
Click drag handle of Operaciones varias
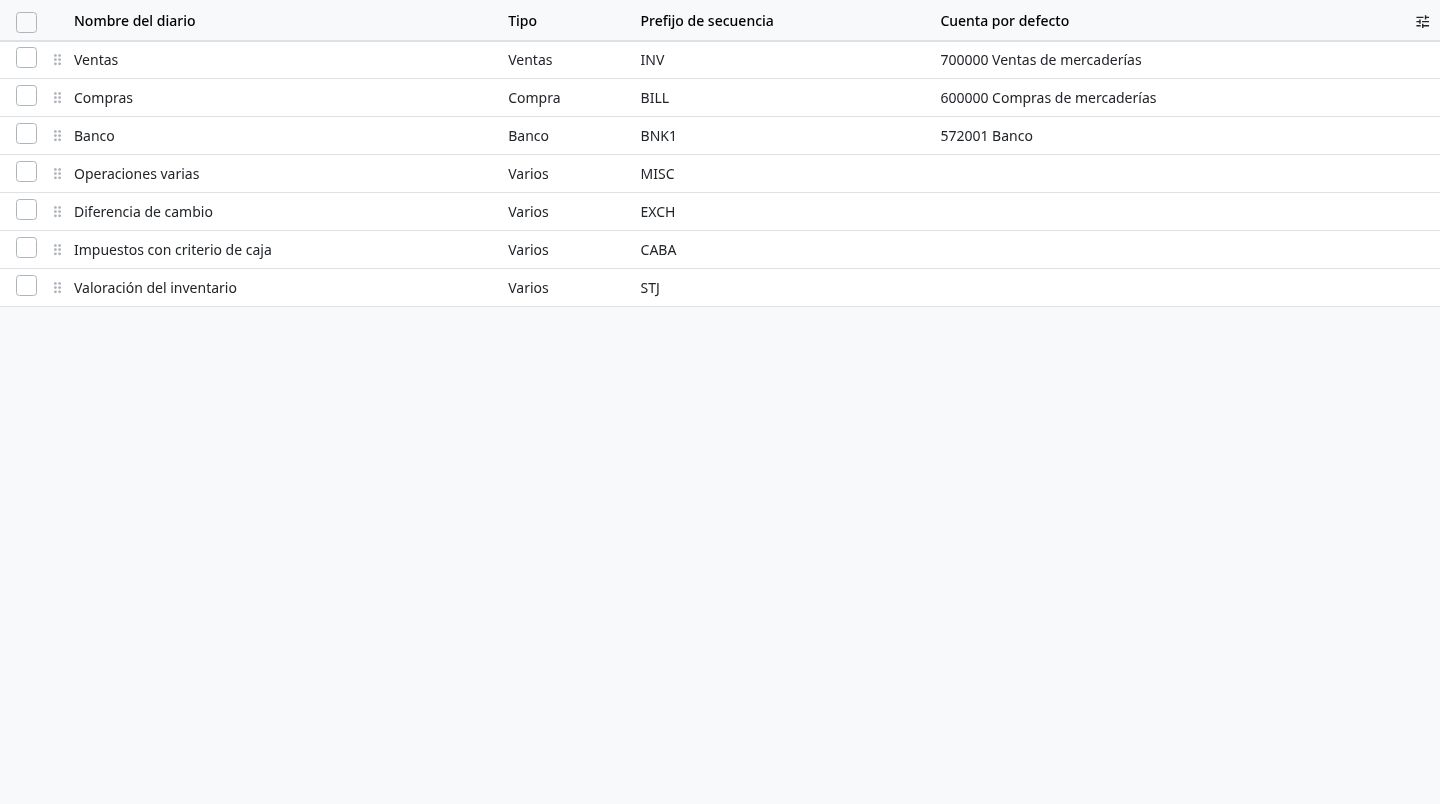tap(57, 174)
